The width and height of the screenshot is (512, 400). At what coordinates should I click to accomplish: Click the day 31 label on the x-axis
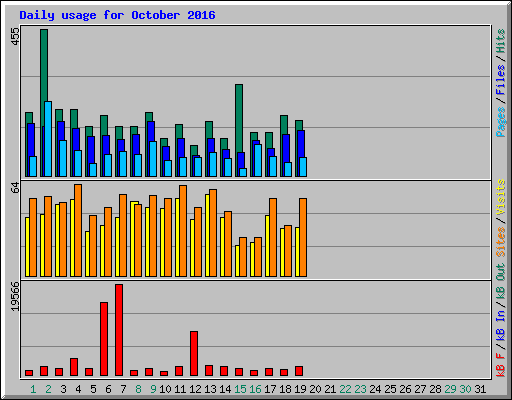click(x=480, y=389)
